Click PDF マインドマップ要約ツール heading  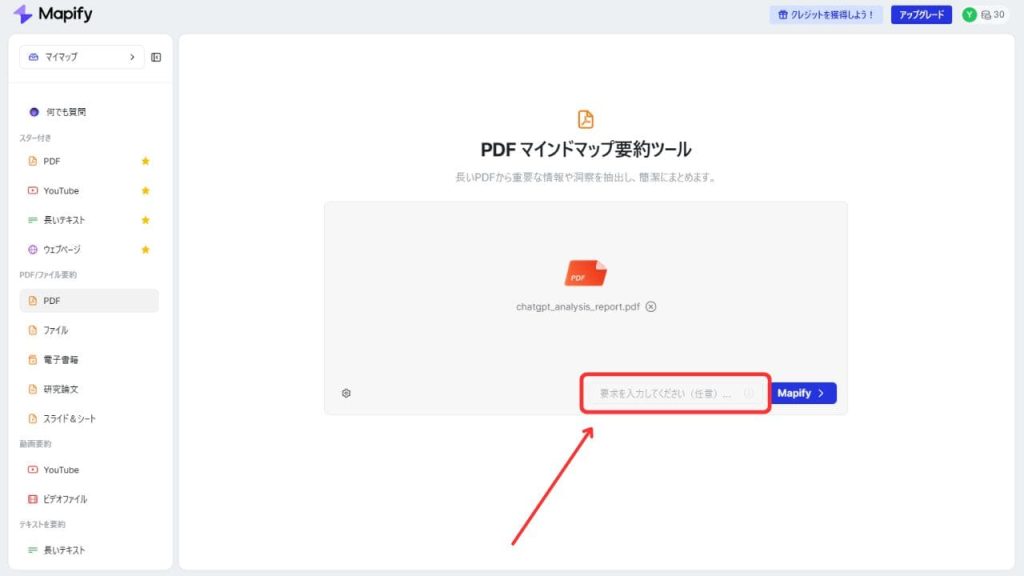pos(586,150)
